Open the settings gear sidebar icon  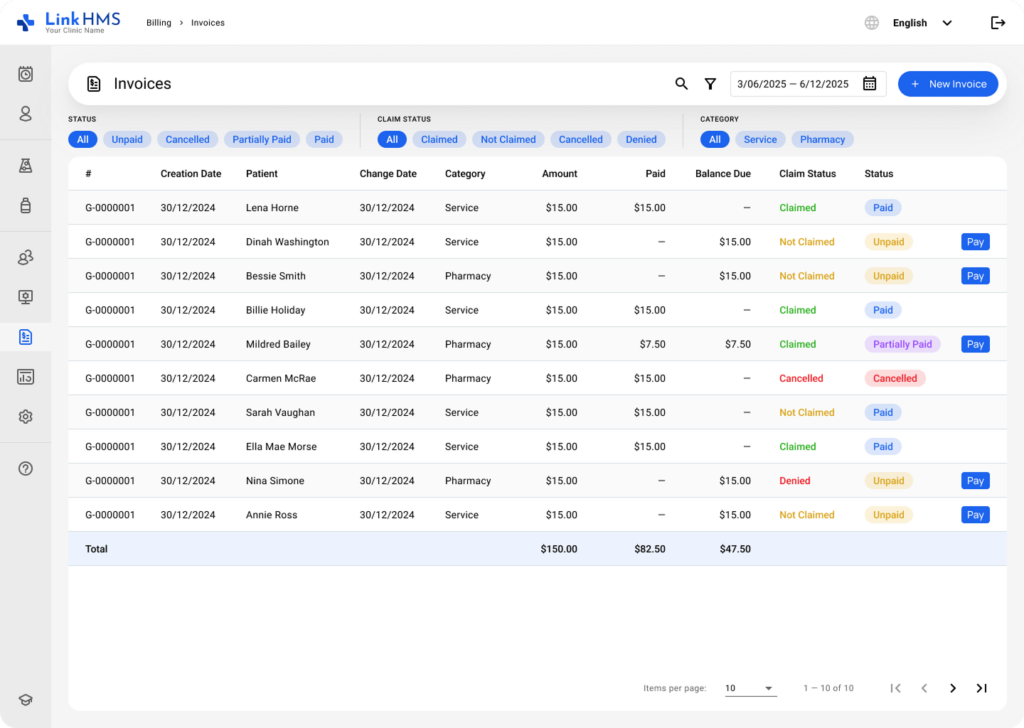[25, 417]
